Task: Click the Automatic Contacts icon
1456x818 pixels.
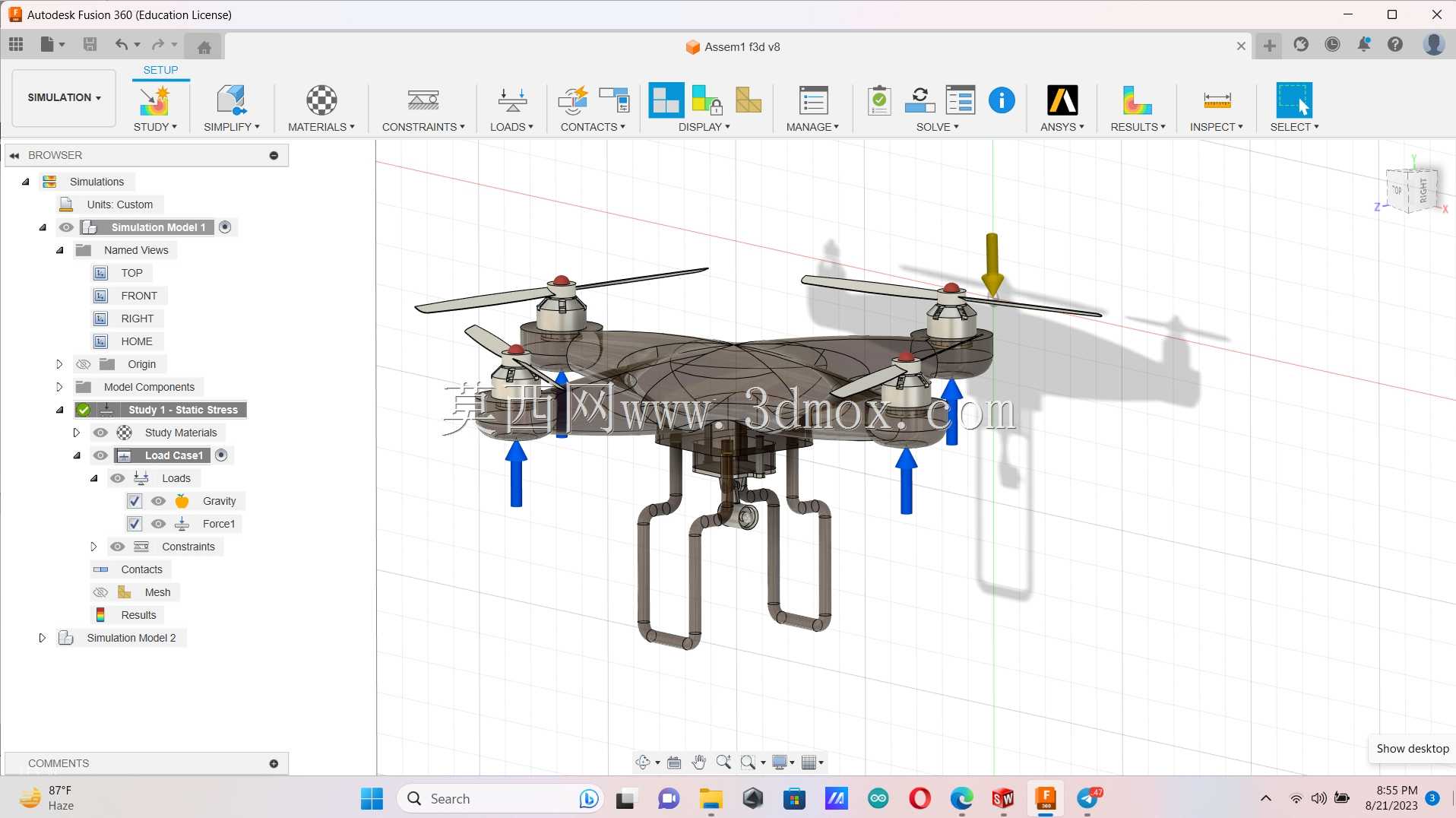Action: pyautogui.click(x=572, y=100)
